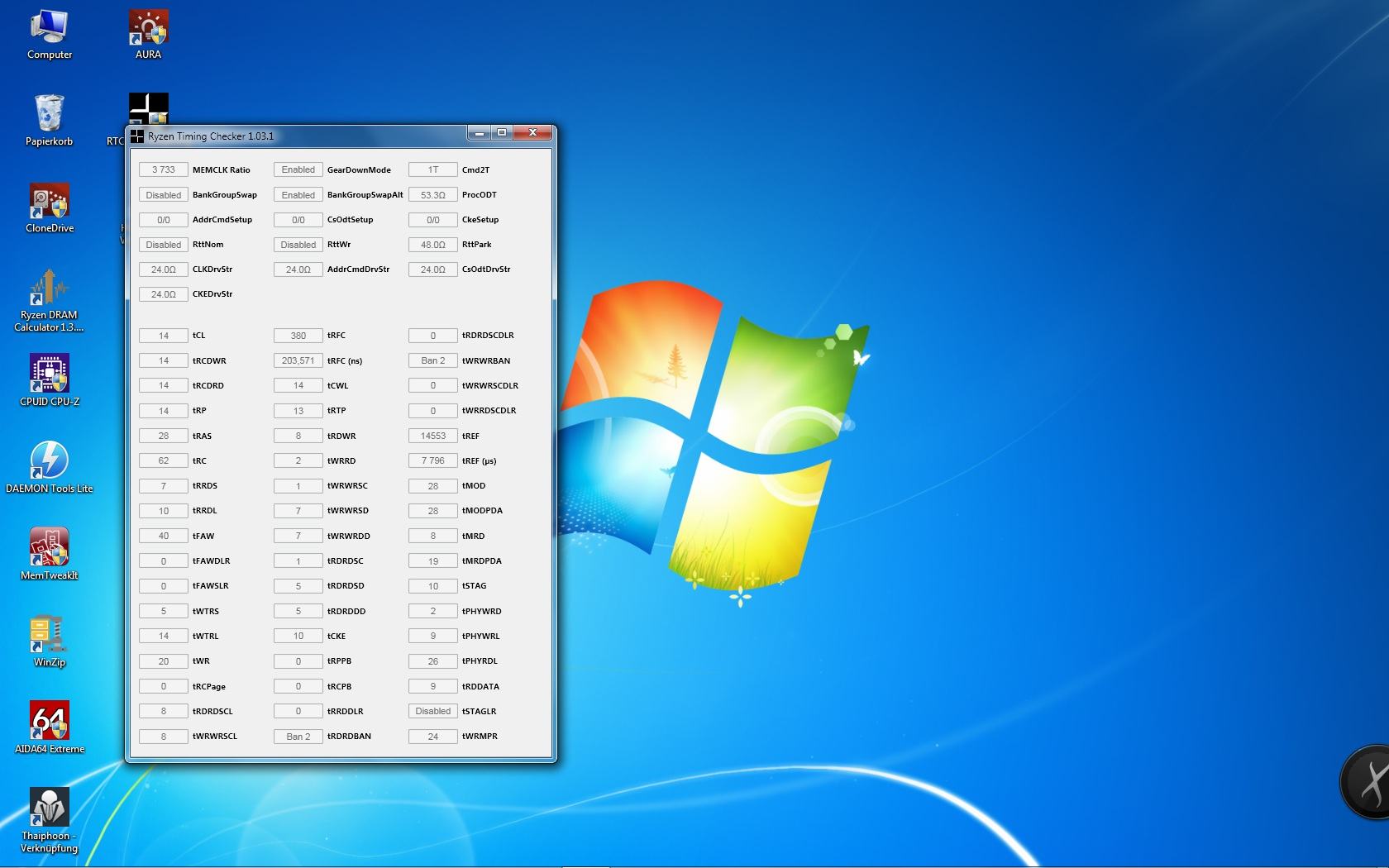Click the "tWRWRSCL" label text
Image resolution: width=1389 pixels, height=868 pixels.
[x=215, y=737]
